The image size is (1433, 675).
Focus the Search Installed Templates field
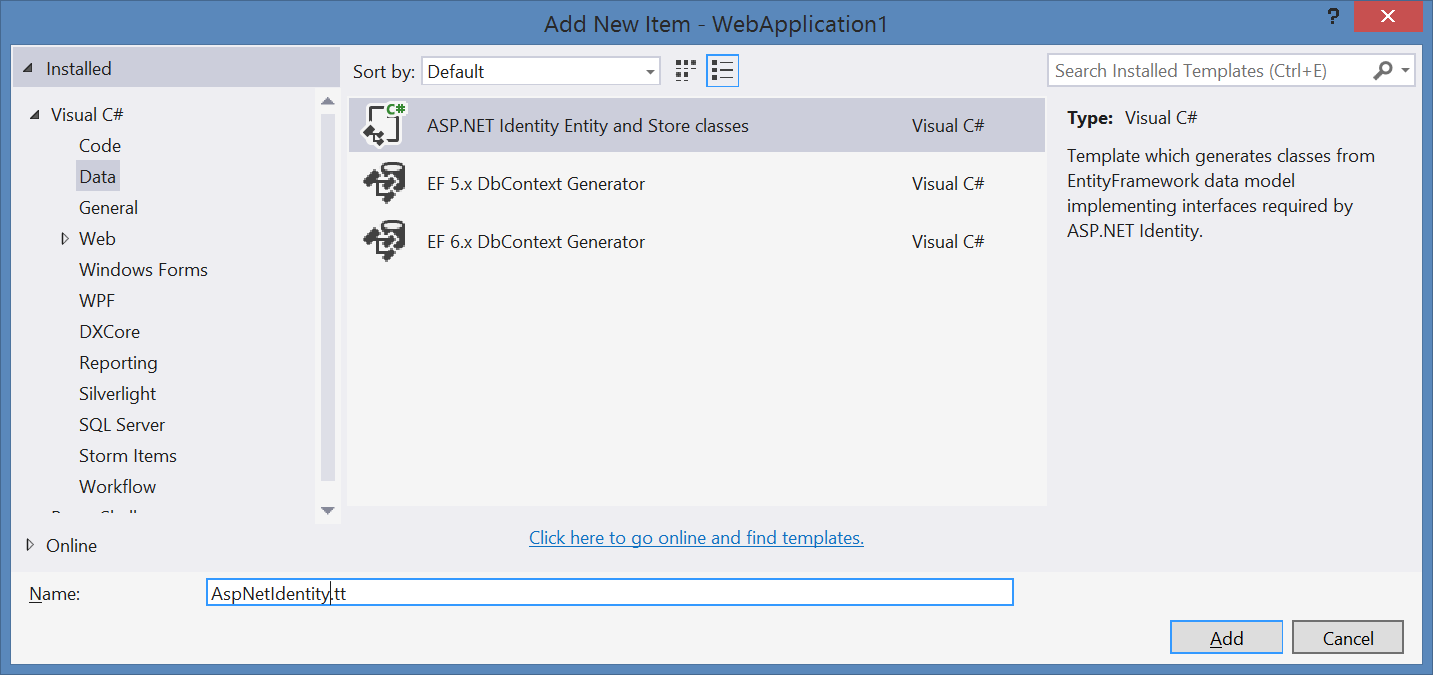(x=1209, y=71)
